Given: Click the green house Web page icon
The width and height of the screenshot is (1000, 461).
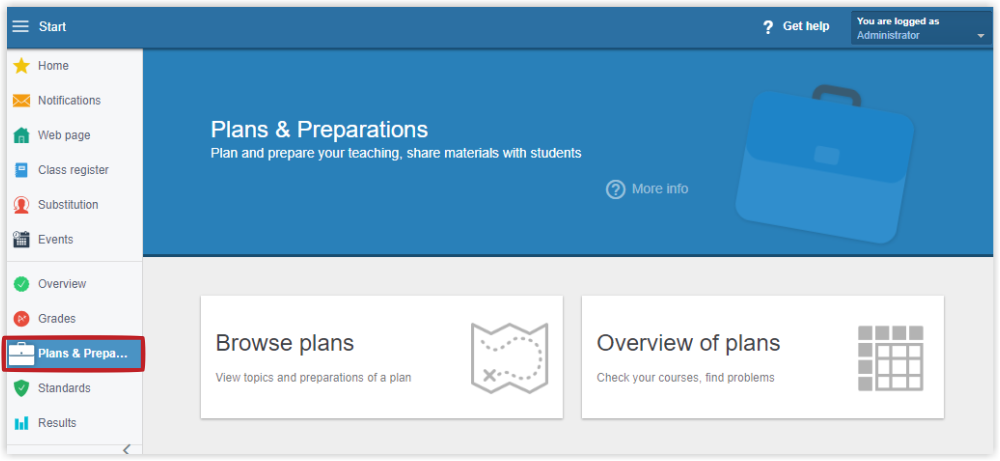Looking at the screenshot, I should [x=22, y=135].
